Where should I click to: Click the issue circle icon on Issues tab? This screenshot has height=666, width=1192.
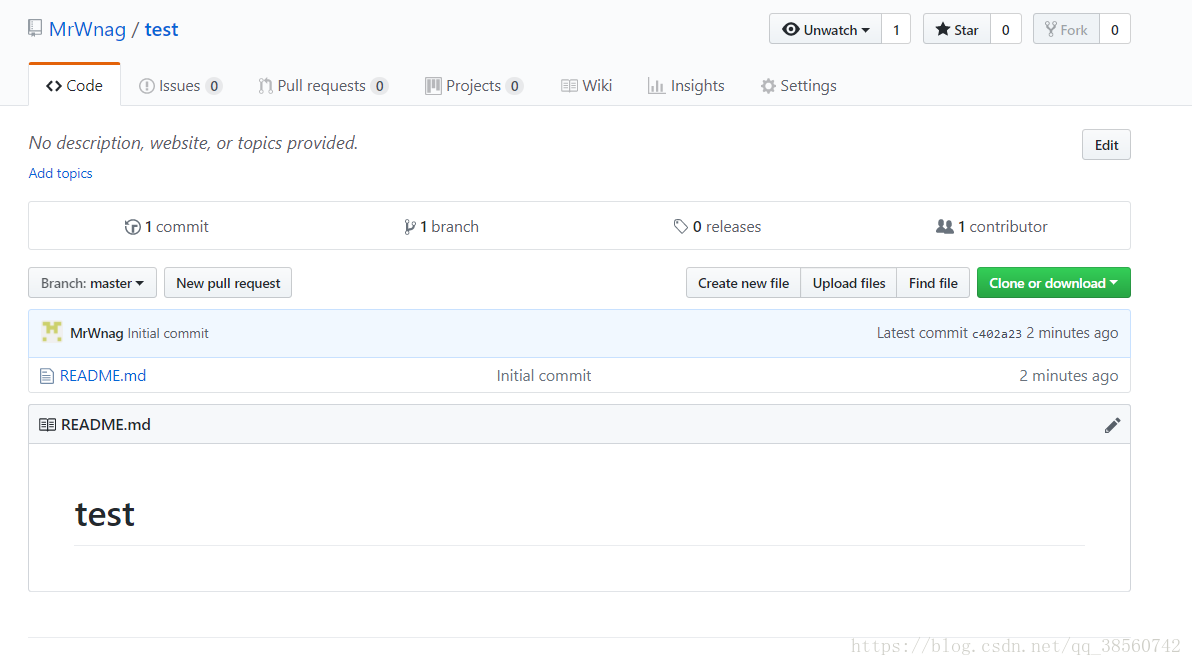click(x=147, y=86)
